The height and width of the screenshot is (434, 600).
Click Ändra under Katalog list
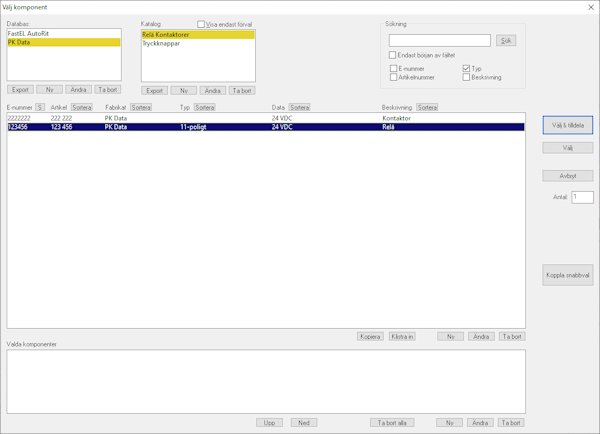tap(213, 91)
